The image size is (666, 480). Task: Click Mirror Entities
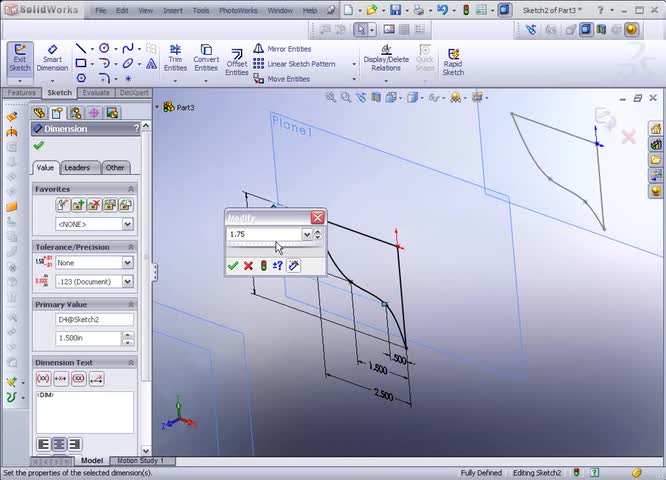tap(282, 49)
